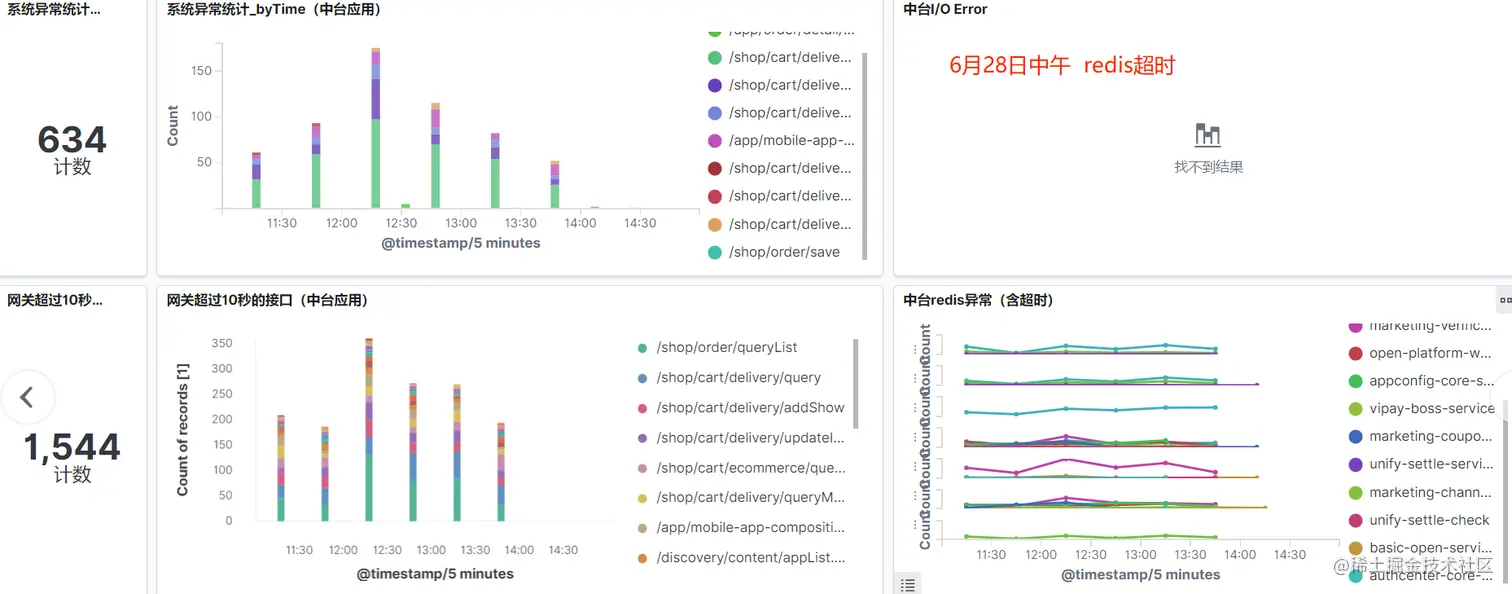This screenshot has width=1512, height=594.
Task: Click legend scrollbar in 系统异常统计_byTime panel
Action: pyautogui.click(x=864, y=155)
